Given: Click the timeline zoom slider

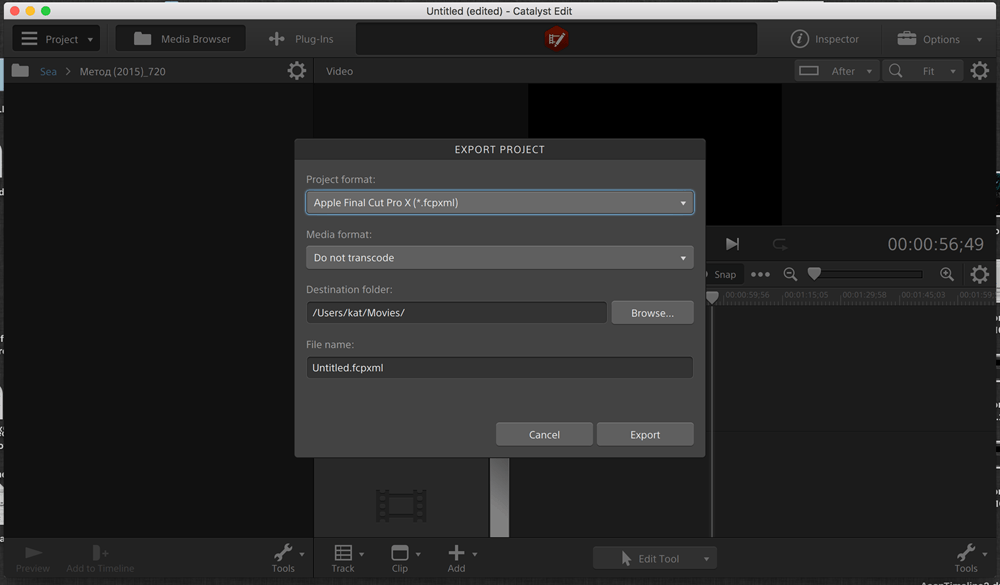Looking at the screenshot, I should (865, 274).
